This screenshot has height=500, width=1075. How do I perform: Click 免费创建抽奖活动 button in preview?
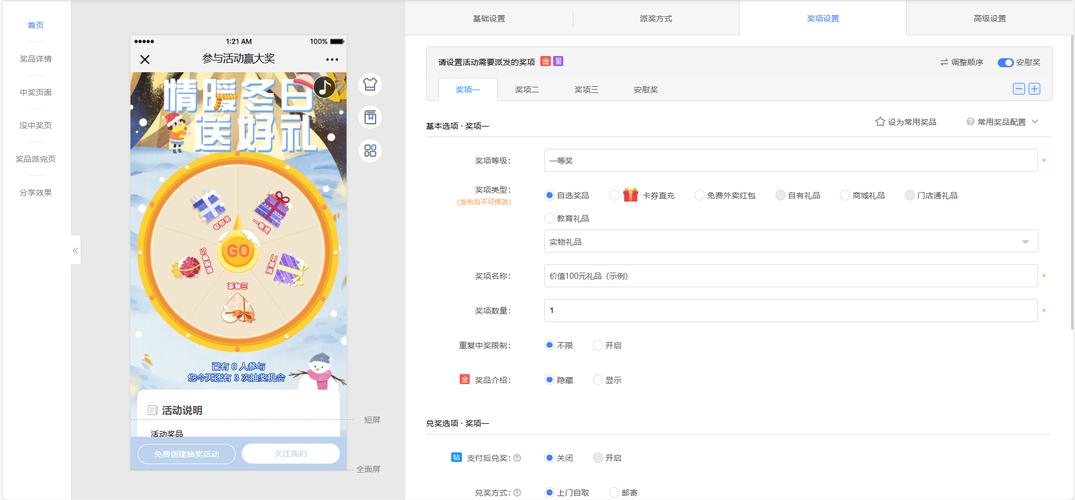(186, 454)
